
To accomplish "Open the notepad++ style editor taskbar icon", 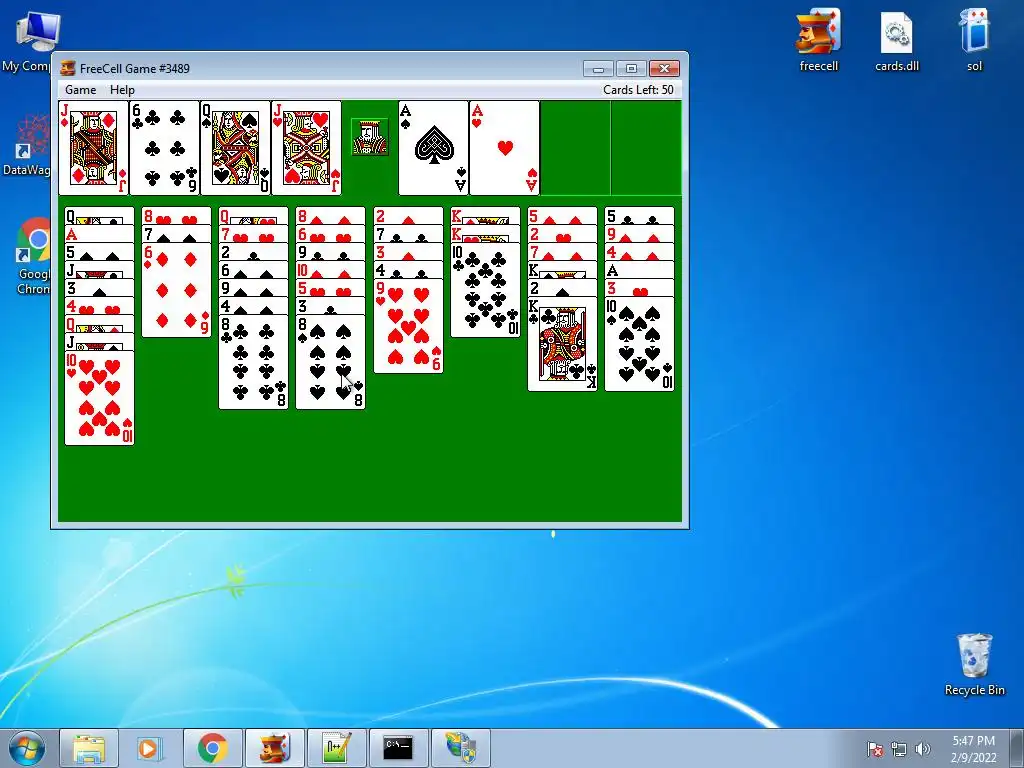I will pyautogui.click(x=336, y=748).
